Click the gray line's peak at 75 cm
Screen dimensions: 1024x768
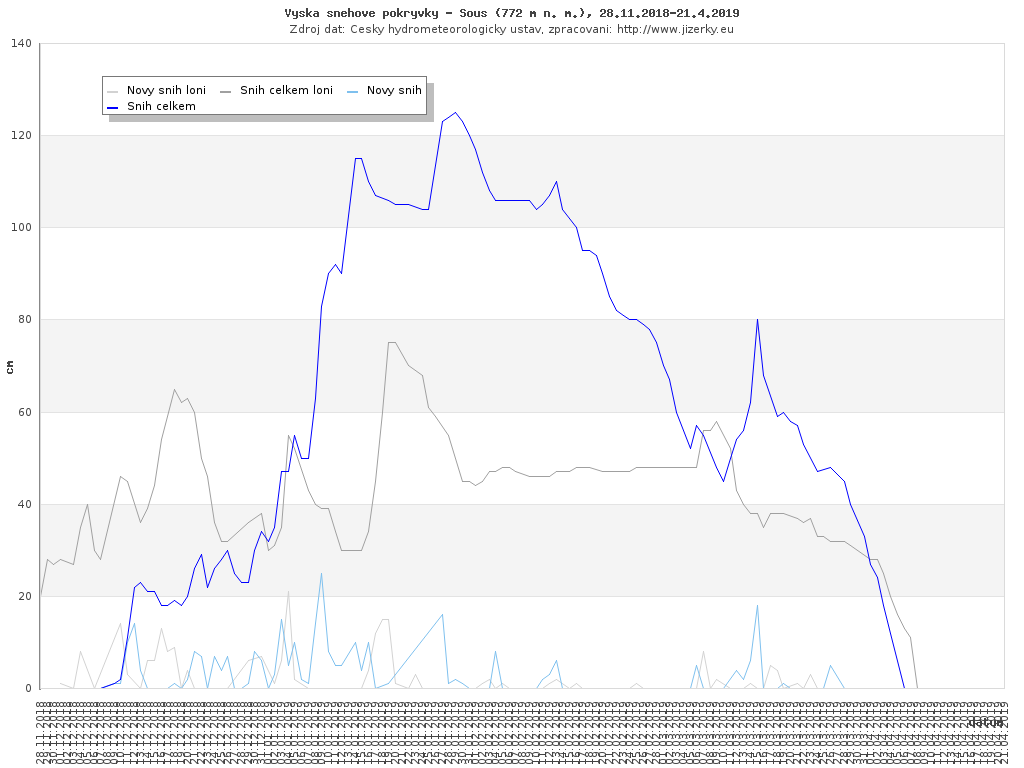click(391, 342)
